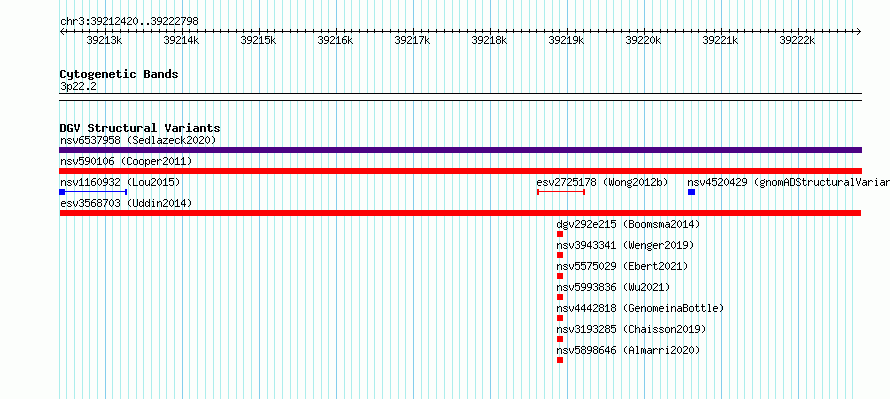Click the blue nsv1160932 variant glyph
Image resolution: width=890 pixels, height=399 pixels.
tap(93, 192)
